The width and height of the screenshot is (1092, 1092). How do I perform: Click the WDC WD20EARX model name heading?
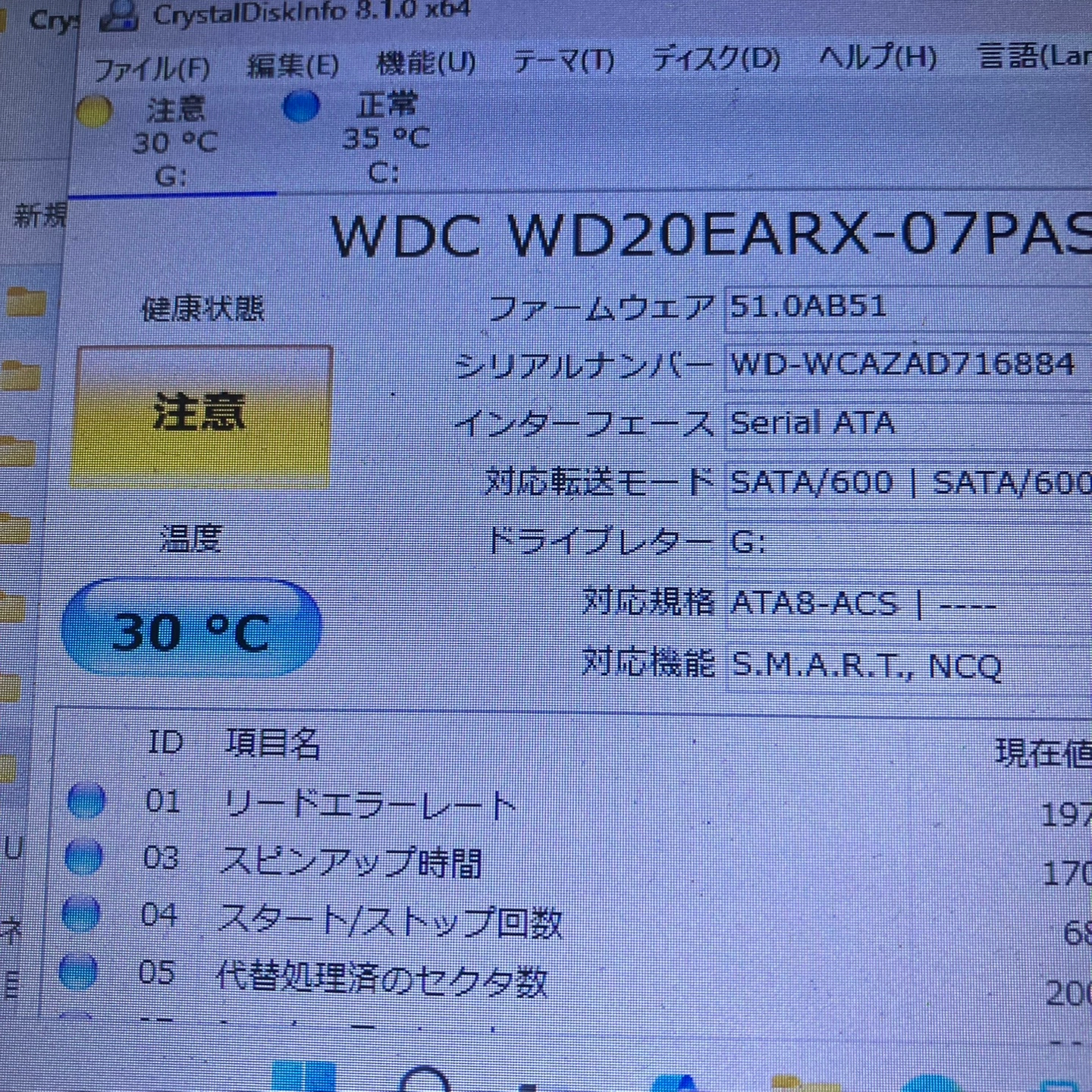(x=711, y=234)
